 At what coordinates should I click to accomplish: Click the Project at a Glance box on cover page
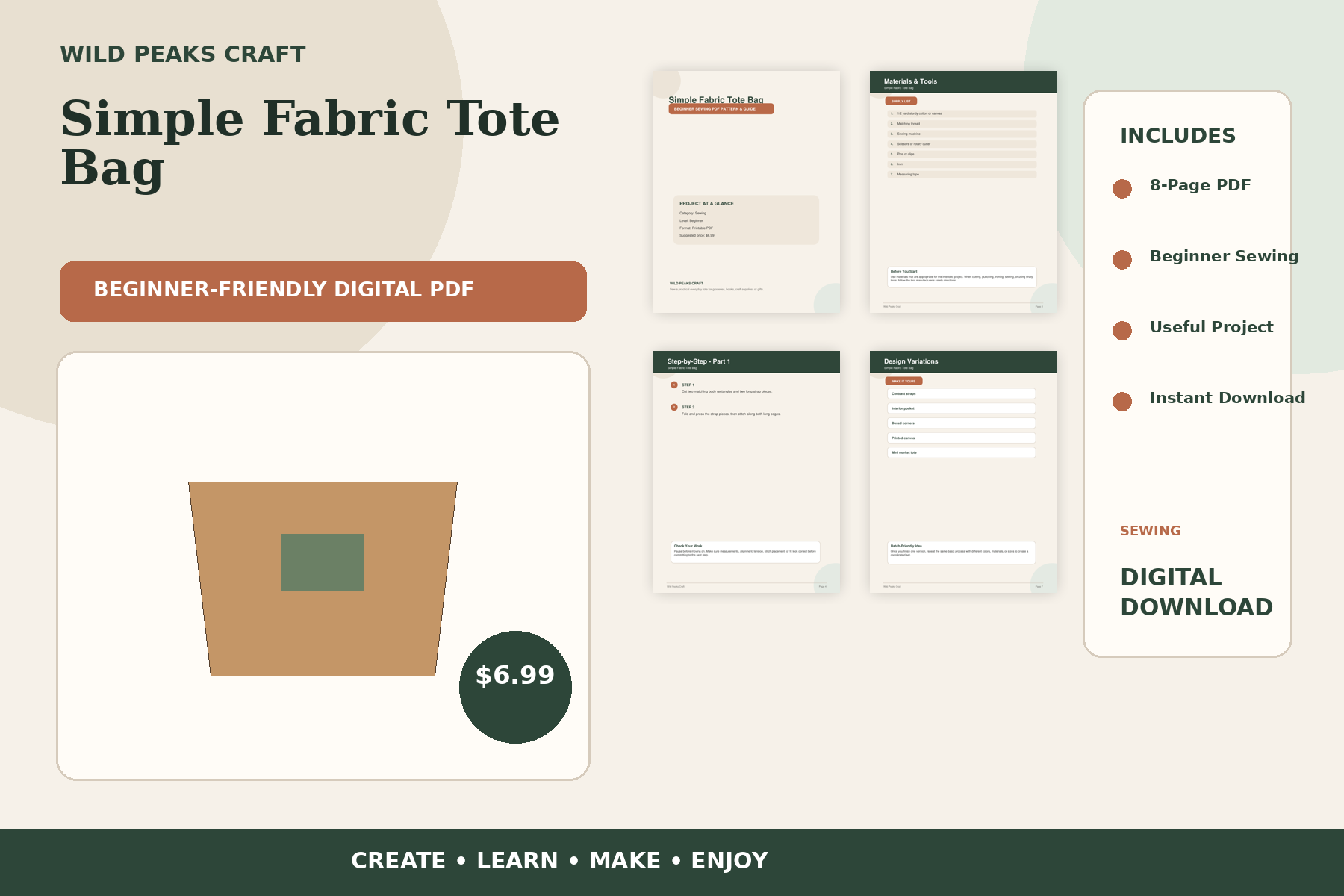[x=746, y=220]
